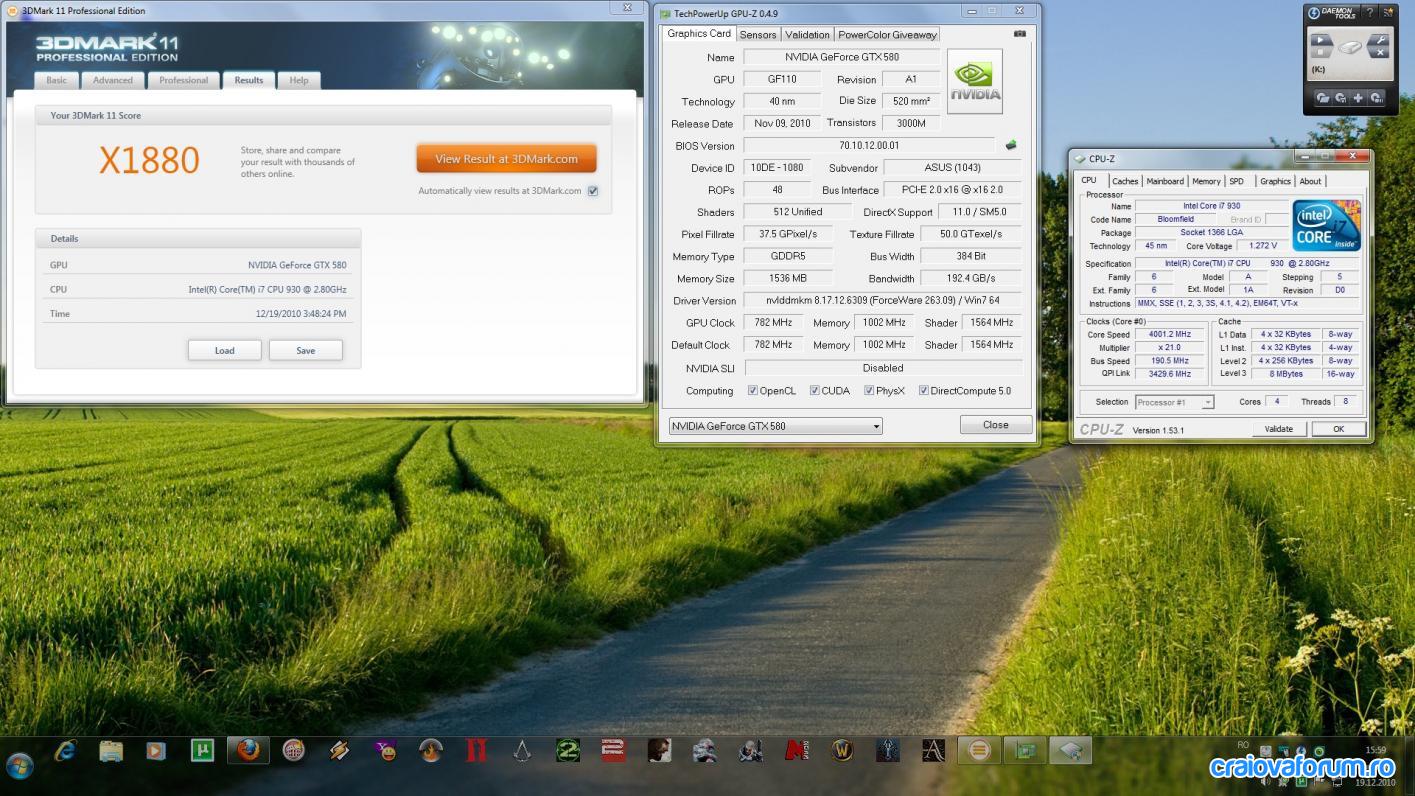Open Windows Explorer folder on taskbar
Screen dimensions: 1415x796
(111, 750)
